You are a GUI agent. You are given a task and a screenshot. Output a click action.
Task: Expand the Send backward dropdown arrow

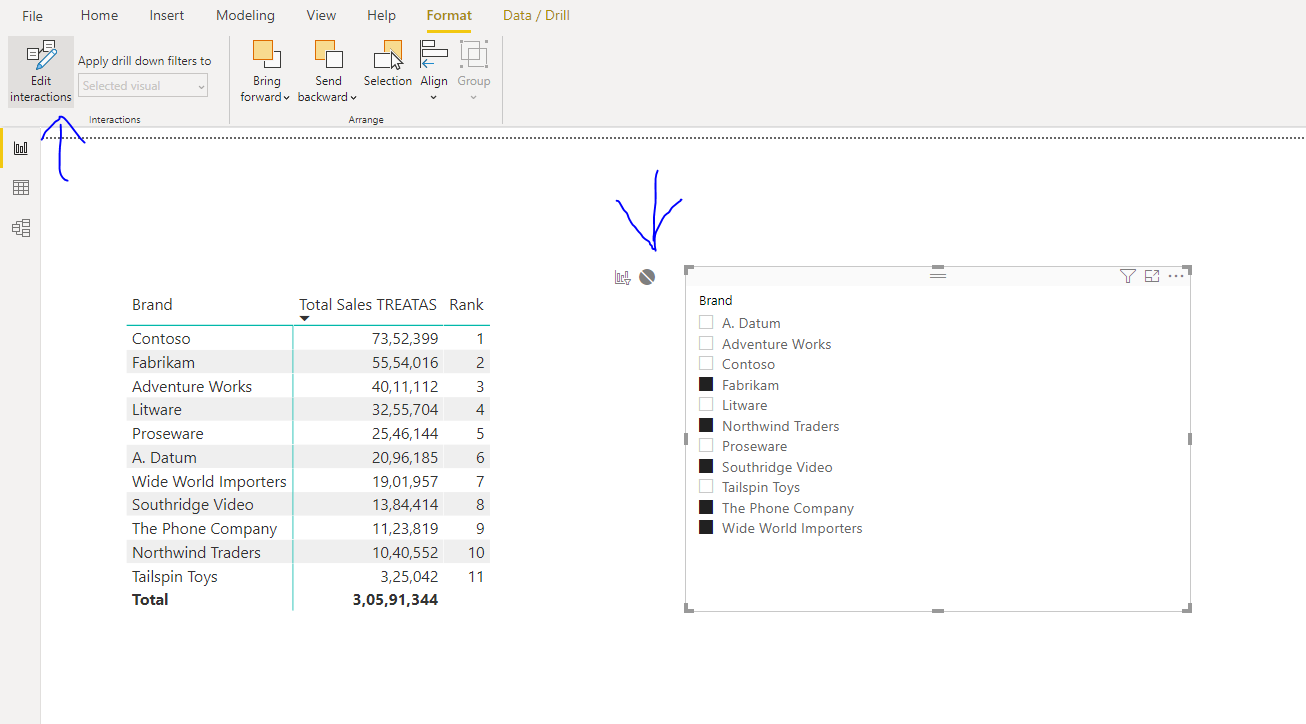pos(354,98)
